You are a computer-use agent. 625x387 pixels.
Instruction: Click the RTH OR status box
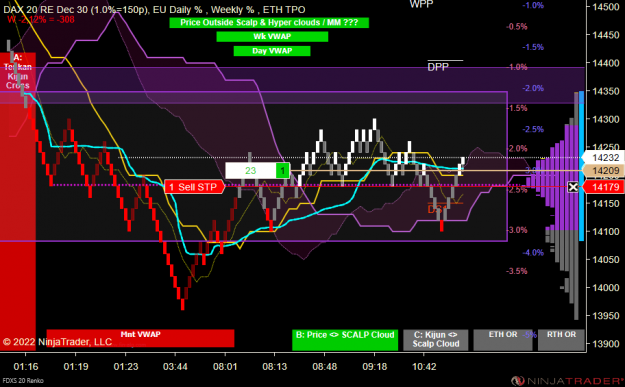[561, 340]
